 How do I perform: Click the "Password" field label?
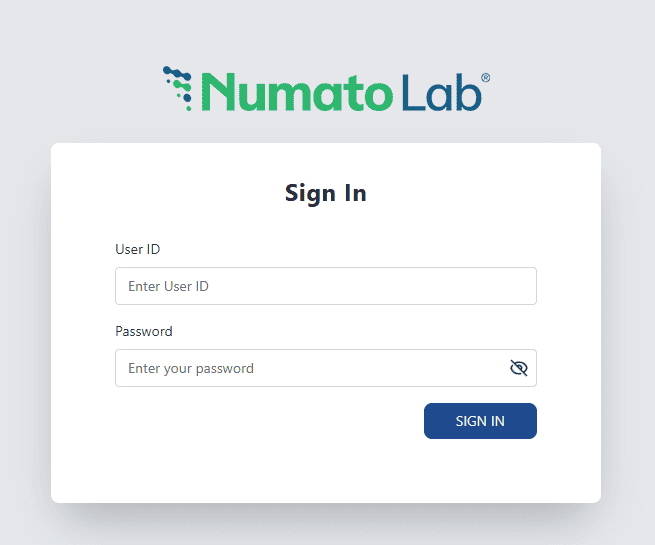click(144, 331)
